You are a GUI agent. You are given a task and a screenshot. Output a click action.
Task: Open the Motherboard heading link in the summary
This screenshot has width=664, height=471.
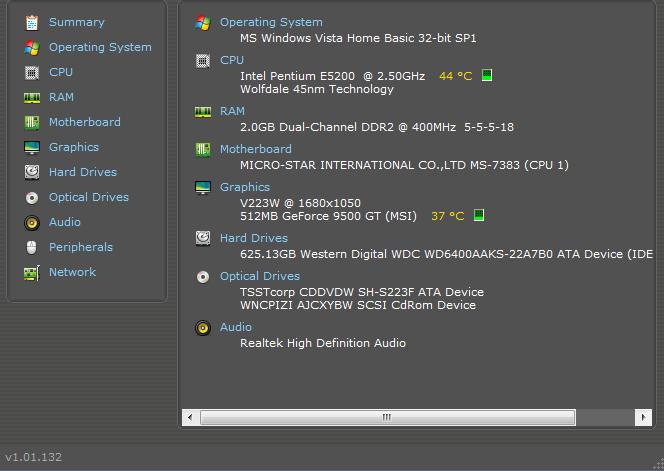click(x=255, y=149)
